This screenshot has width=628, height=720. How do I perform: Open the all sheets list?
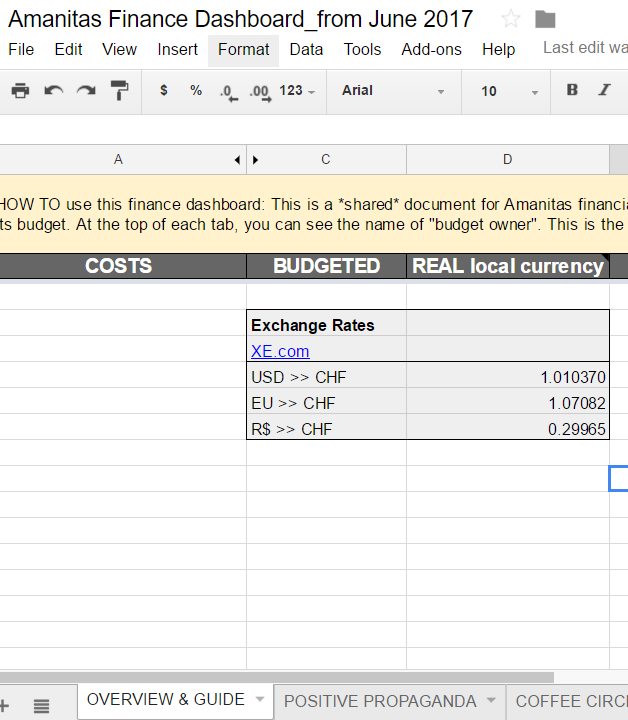click(41, 706)
